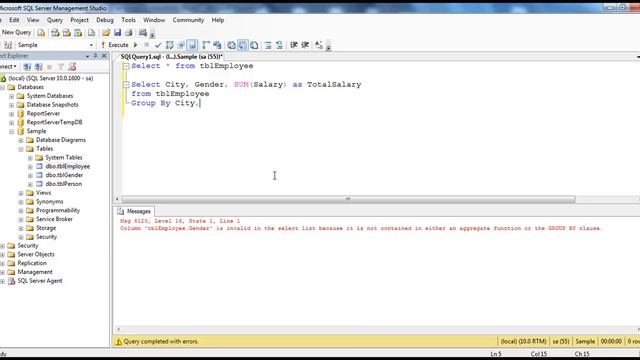Click the Open File folder icon
The height and width of the screenshot is (360, 640).
coord(106,33)
